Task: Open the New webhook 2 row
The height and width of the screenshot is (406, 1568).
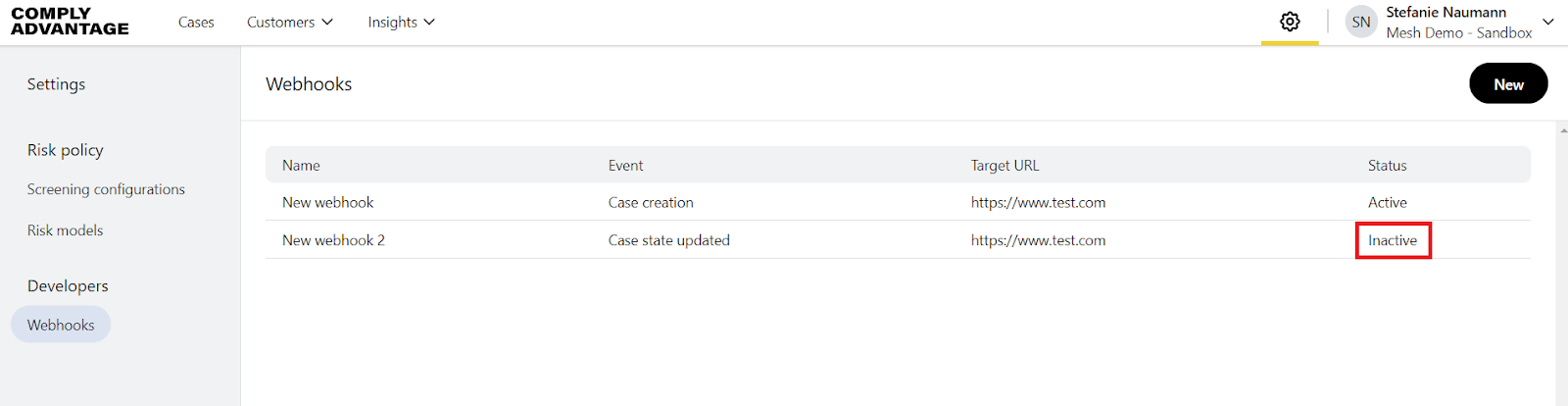Action: [333, 240]
